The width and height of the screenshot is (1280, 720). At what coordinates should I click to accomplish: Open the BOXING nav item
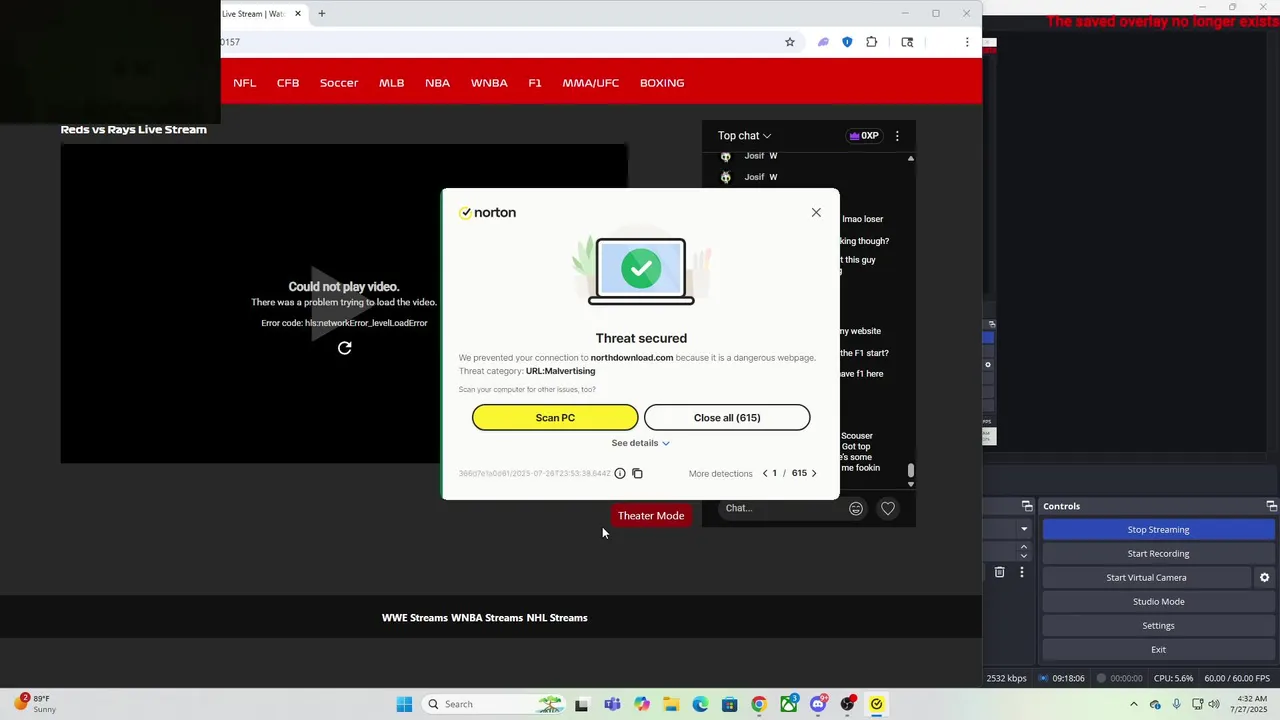click(662, 83)
